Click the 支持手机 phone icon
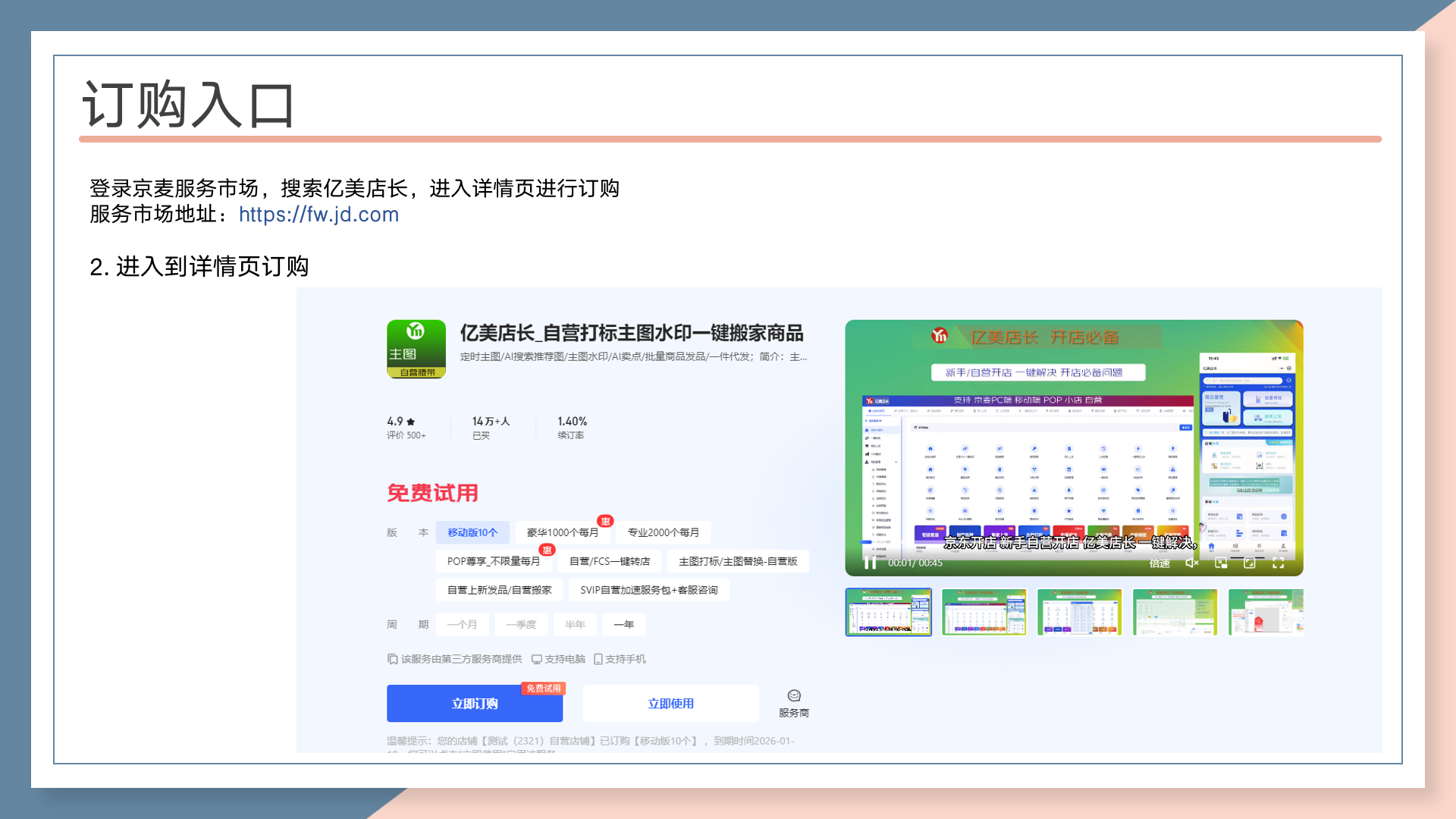 [x=598, y=659]
